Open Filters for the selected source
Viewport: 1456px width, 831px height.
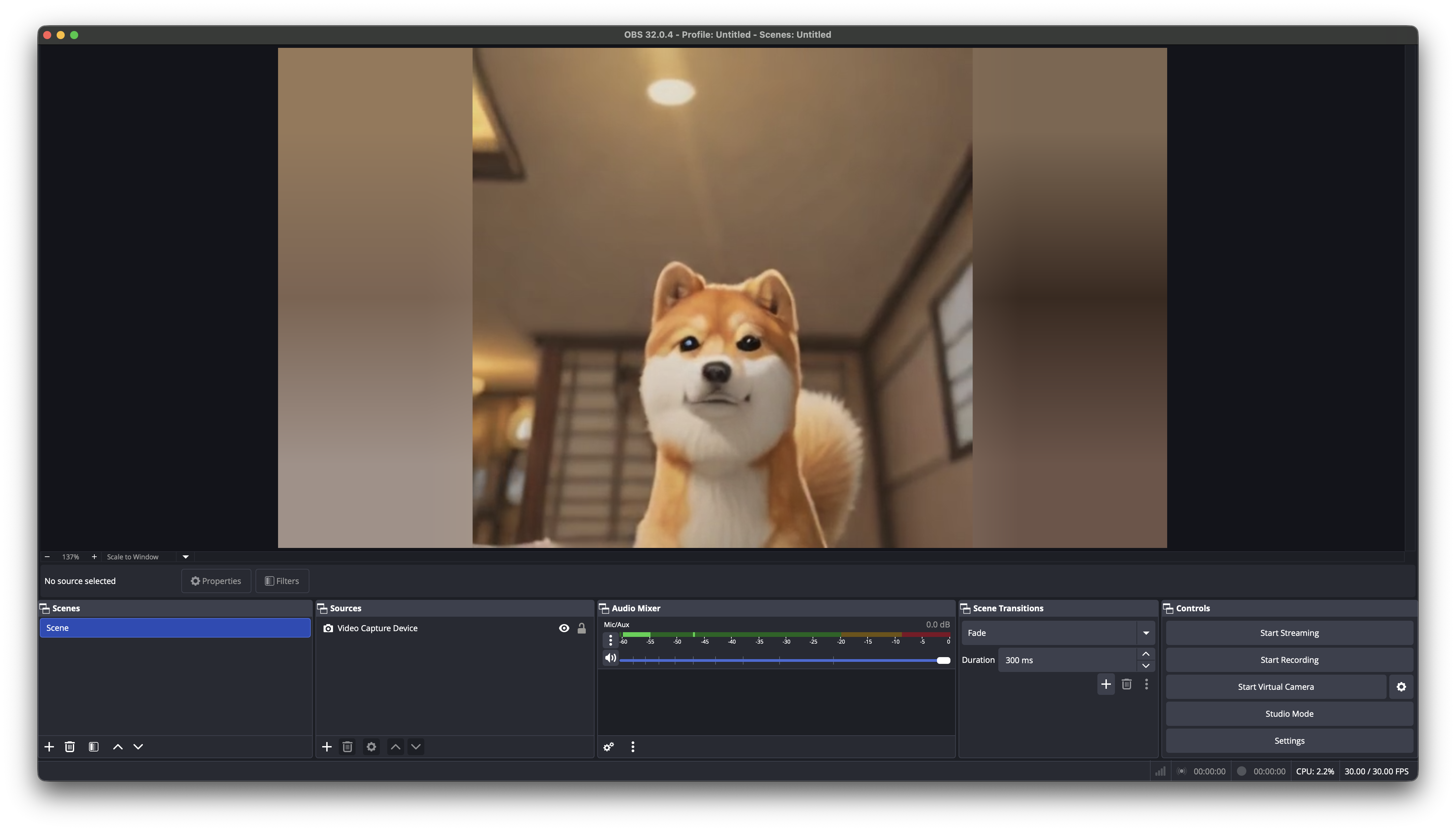point(281,580)
